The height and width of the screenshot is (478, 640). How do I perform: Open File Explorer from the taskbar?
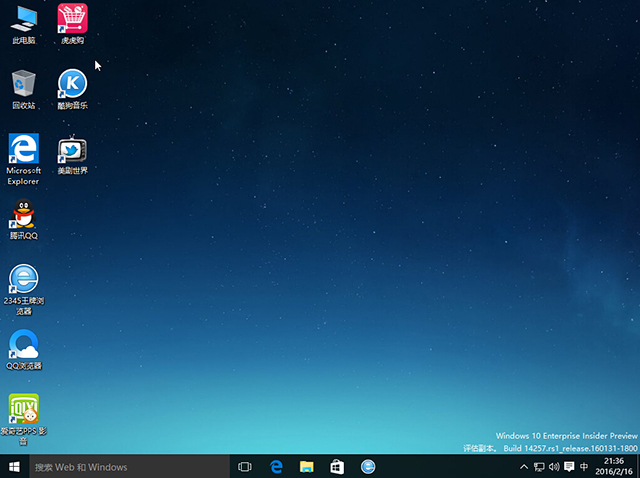[307, 467]
